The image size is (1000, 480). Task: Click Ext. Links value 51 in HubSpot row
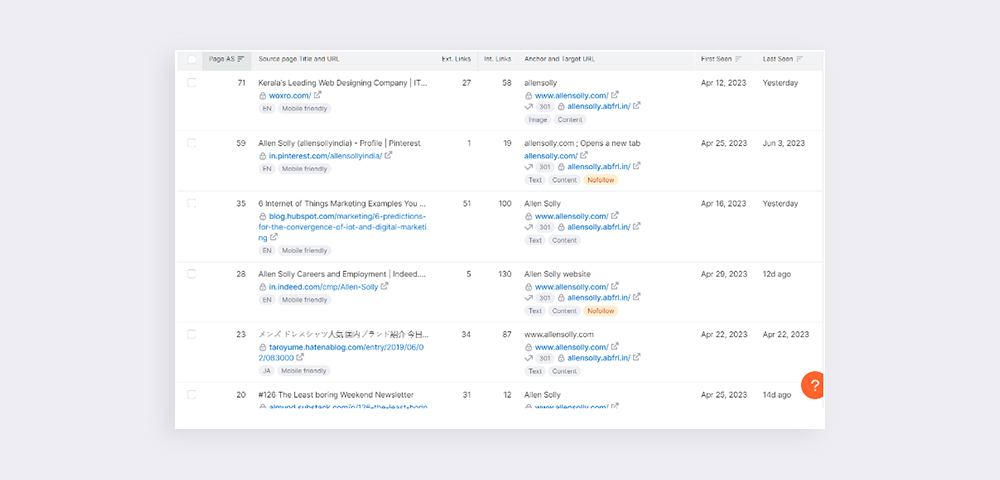(466, 204)
